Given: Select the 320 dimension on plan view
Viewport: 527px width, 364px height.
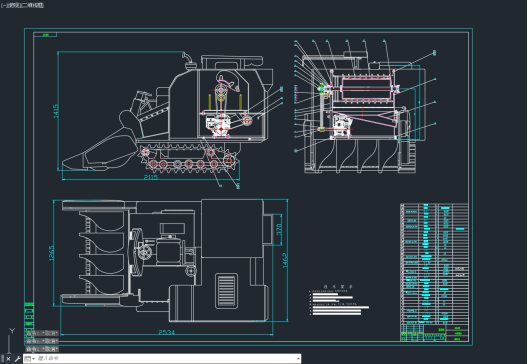Looking at the screenshot, I should click(x=279, y=229).
